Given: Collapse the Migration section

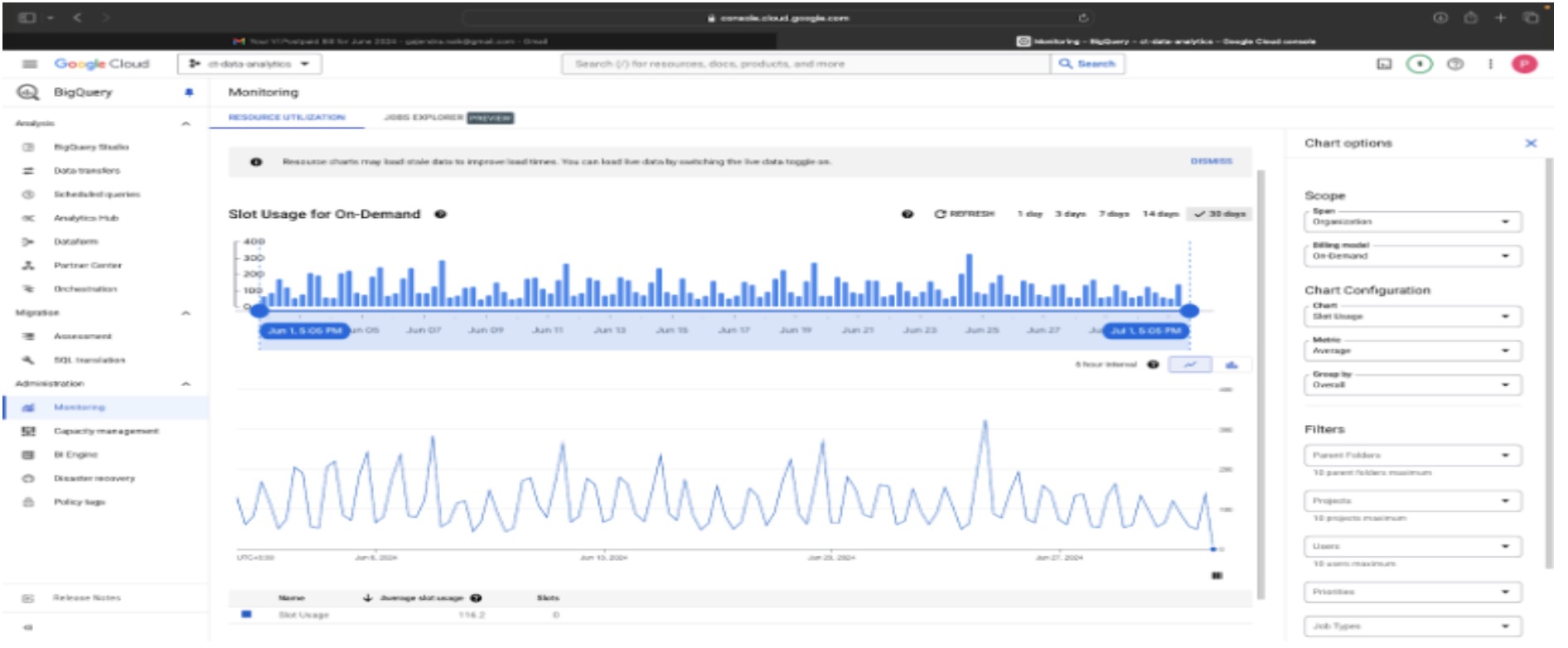Looking at the screenshot, I should 186,313.
